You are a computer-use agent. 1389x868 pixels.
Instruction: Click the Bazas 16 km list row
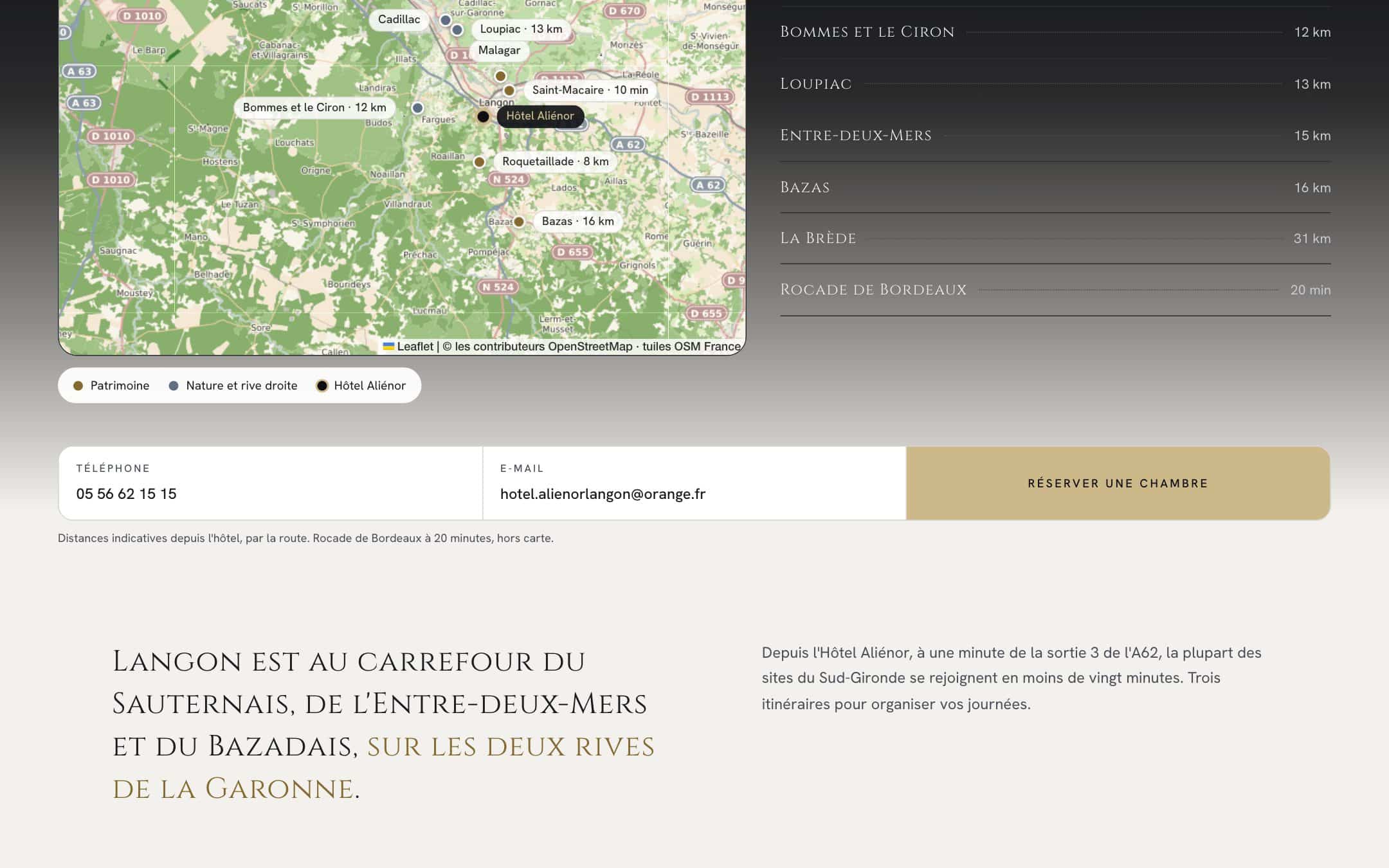pyautogui.click(x=1055, y=188)
